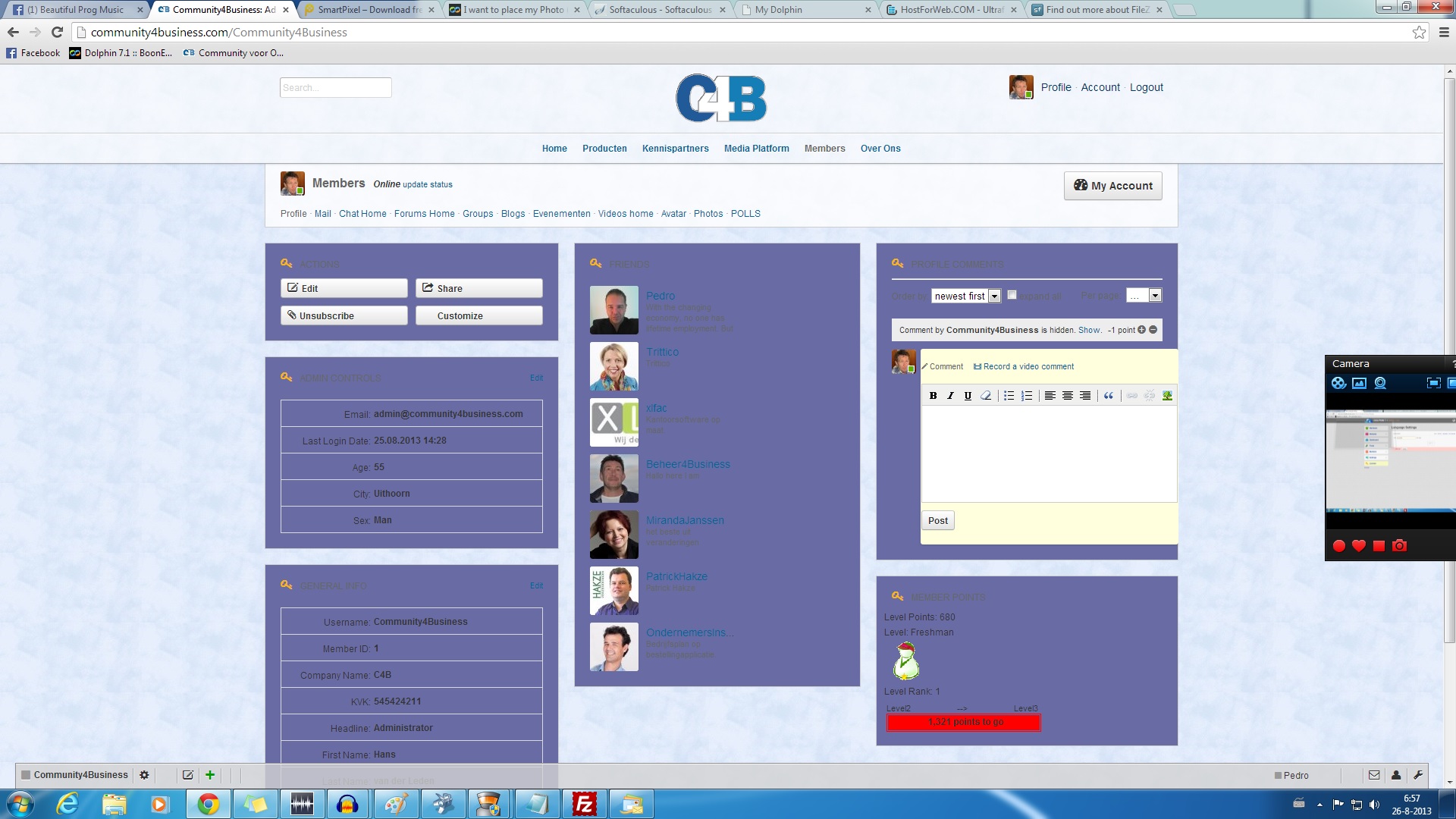
Task: Toggle bold in comment editor
Action: [933, 396]
